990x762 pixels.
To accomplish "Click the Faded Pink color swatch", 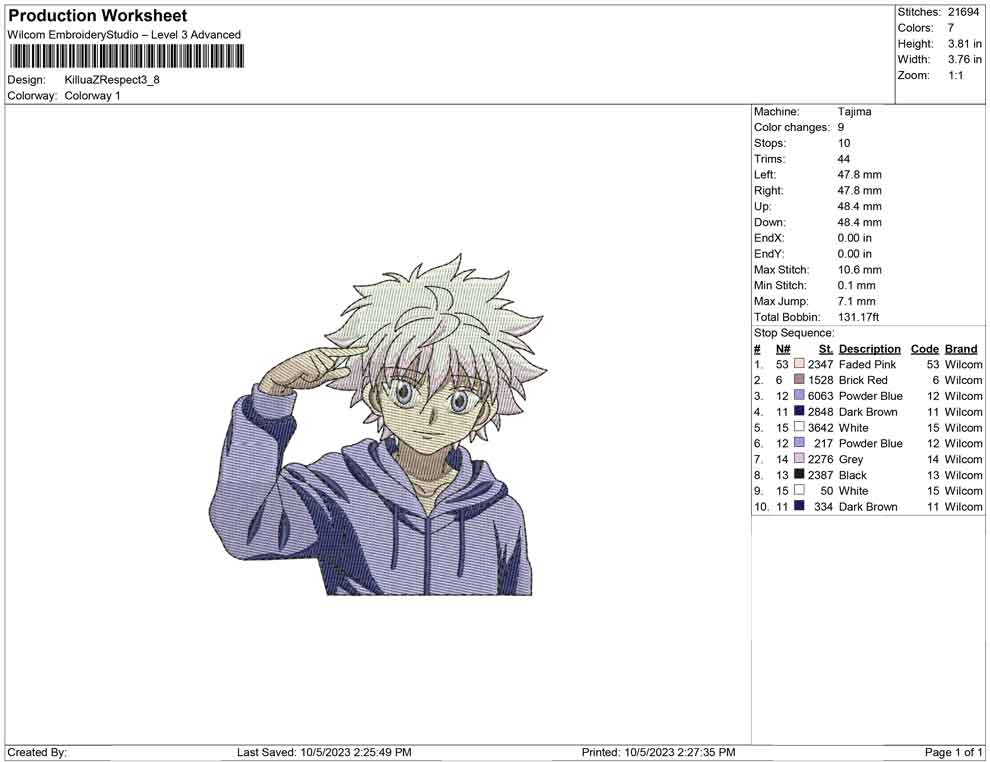I will coord(799,364).
